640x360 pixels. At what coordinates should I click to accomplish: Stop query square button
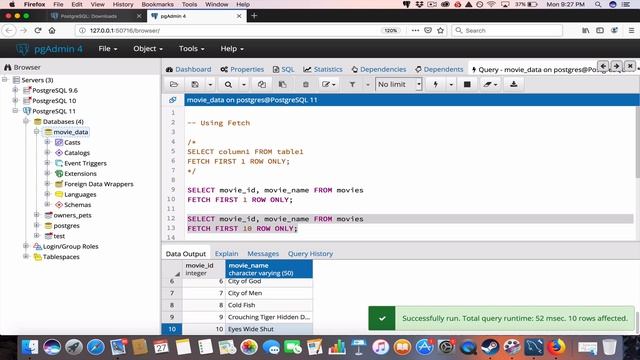tap(467, 84)
